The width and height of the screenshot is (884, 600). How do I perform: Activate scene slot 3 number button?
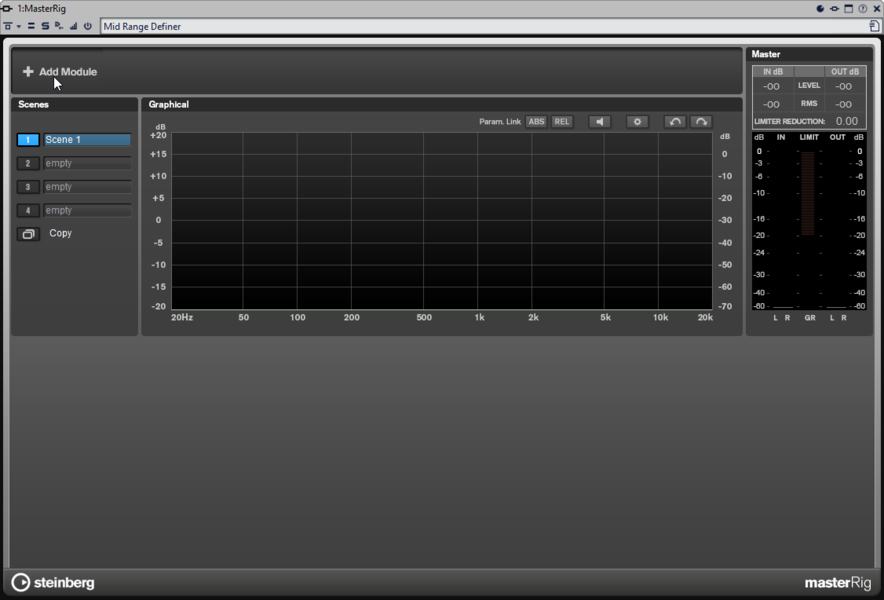coord(28,187)
